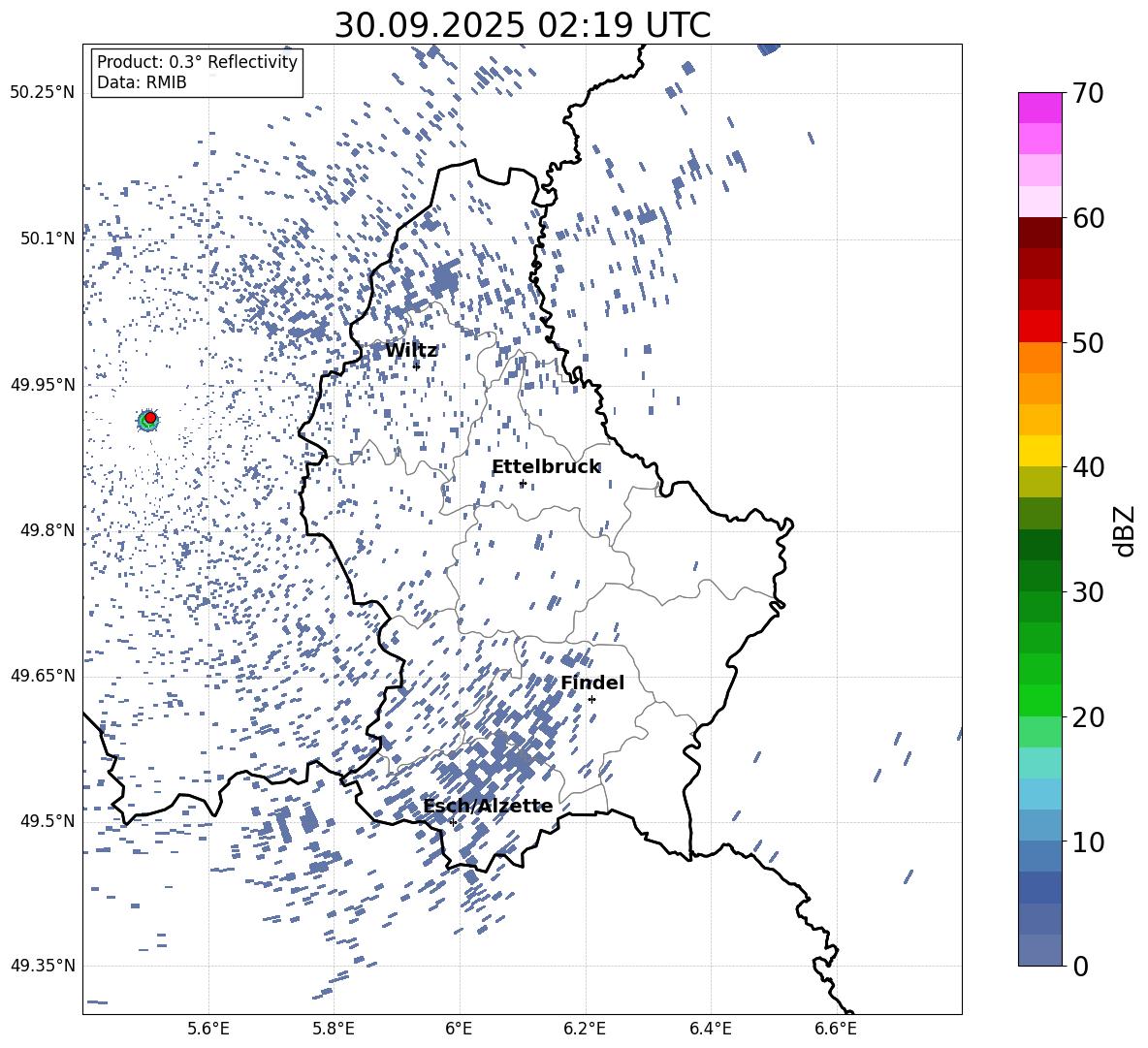The width and height of the screenshot is (1148, 1048).
Task: Pick the yellow swatch just above 40 dBZ
Action: click(x=1039, y=451)
